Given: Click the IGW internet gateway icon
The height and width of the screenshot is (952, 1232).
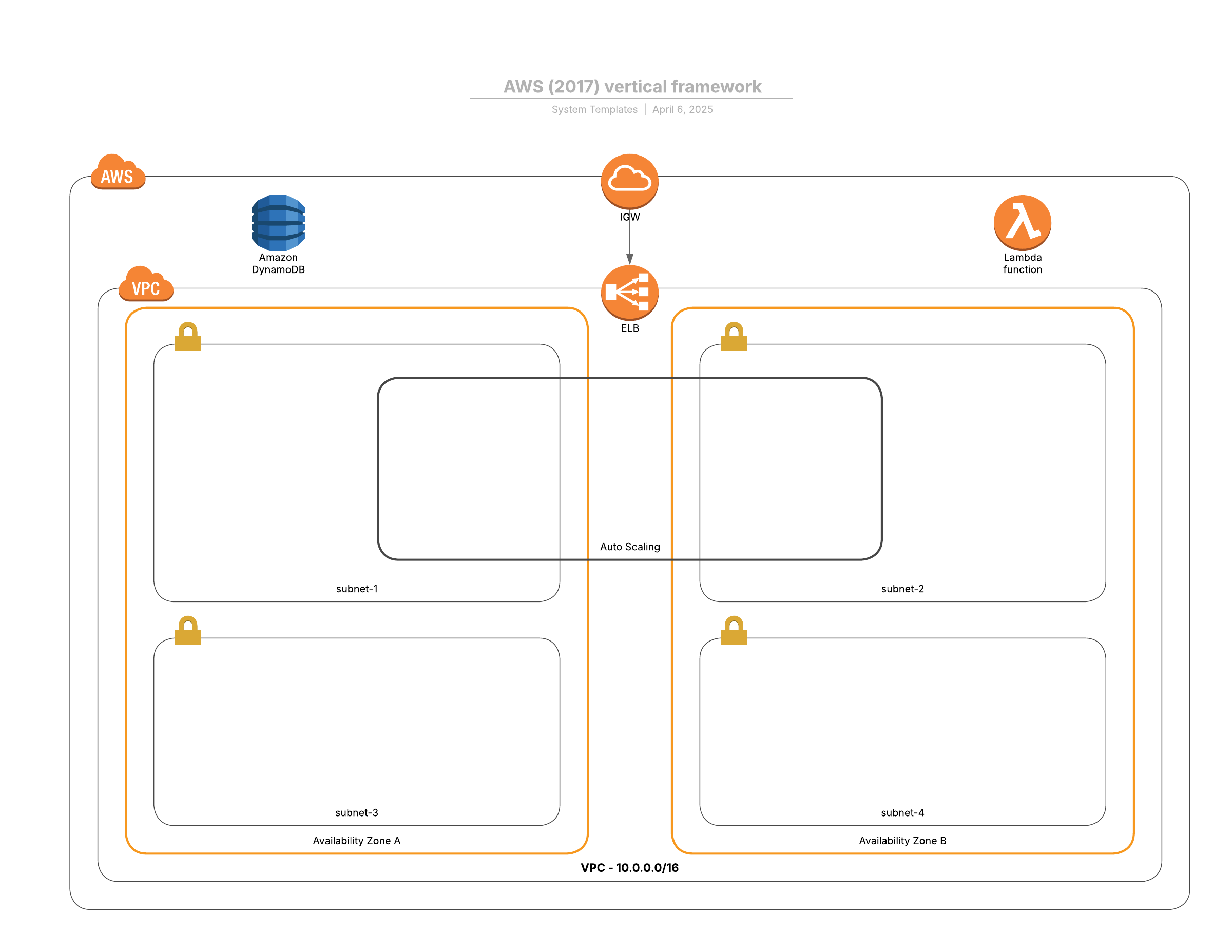Looking at the screenshot, I should [629, 181].
